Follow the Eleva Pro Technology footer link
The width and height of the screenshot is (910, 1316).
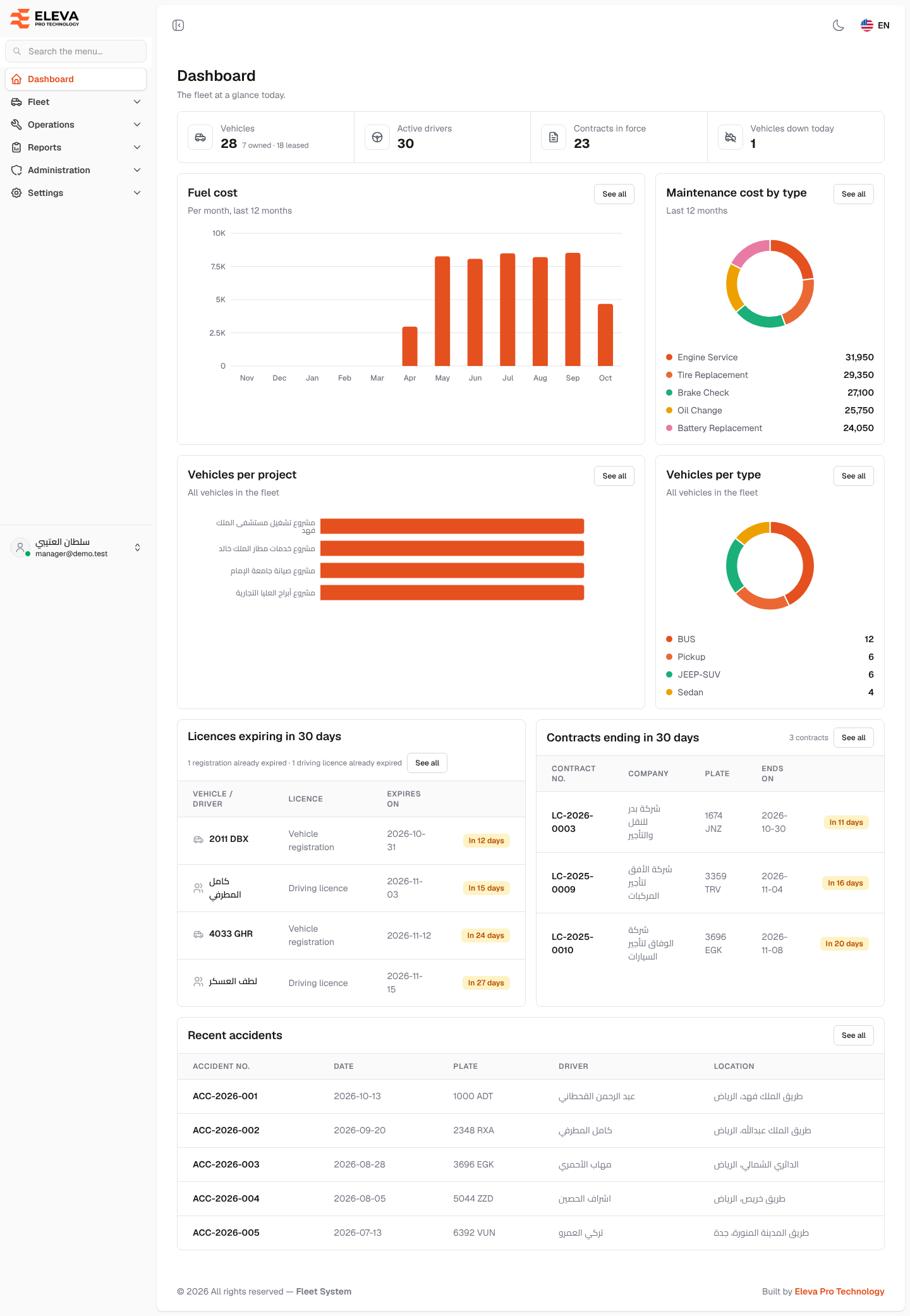839,1291
